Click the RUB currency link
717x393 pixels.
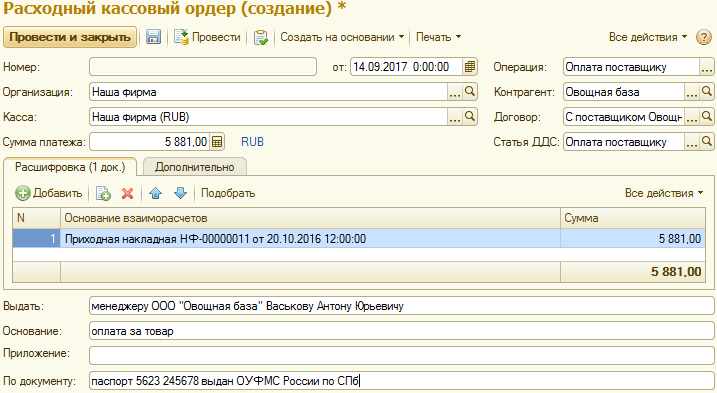tap(252, 142)
